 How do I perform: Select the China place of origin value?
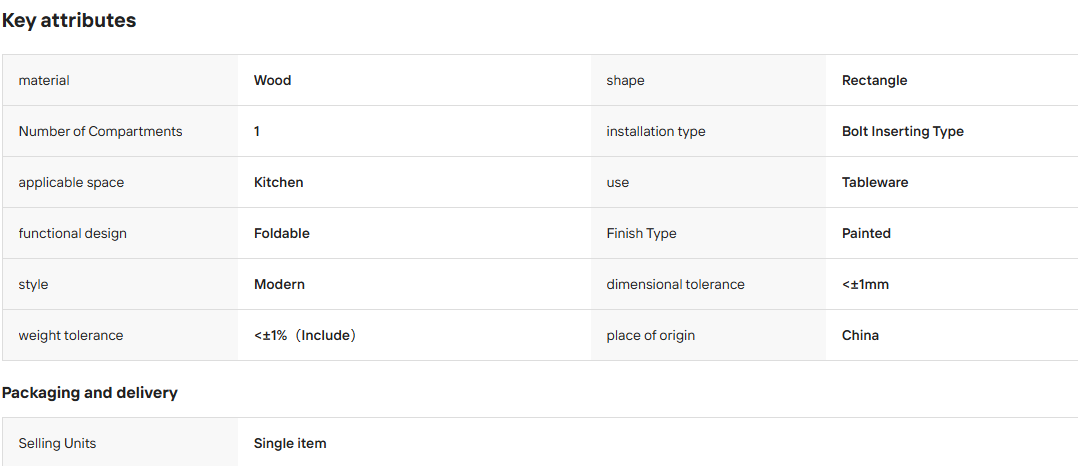pyautogui.click(x=860, y=335)
